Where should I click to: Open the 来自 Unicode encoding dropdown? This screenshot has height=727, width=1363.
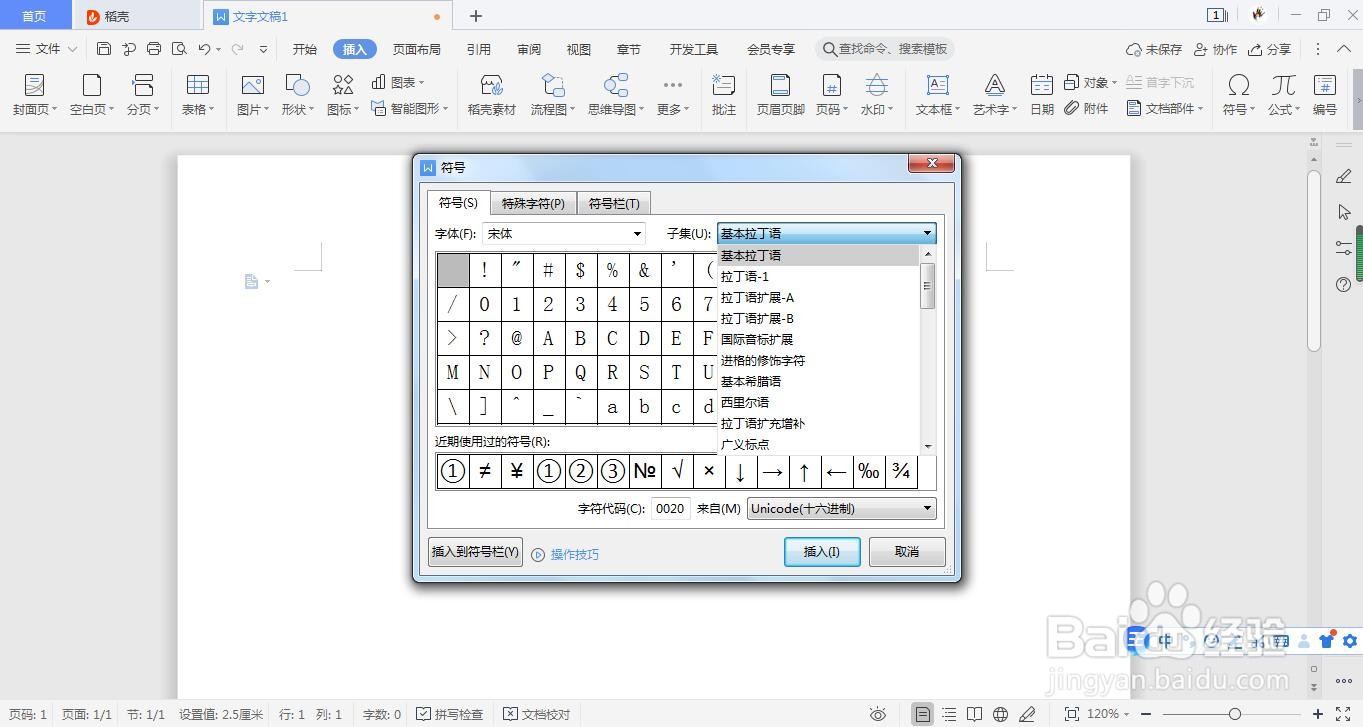coord(925,508)
